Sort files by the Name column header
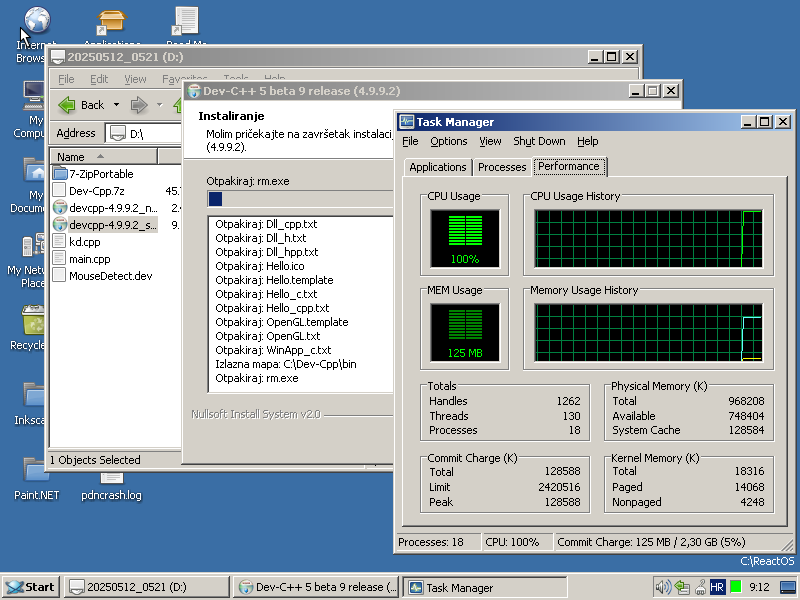The image size is (800, 600). (x=104, y=157)
